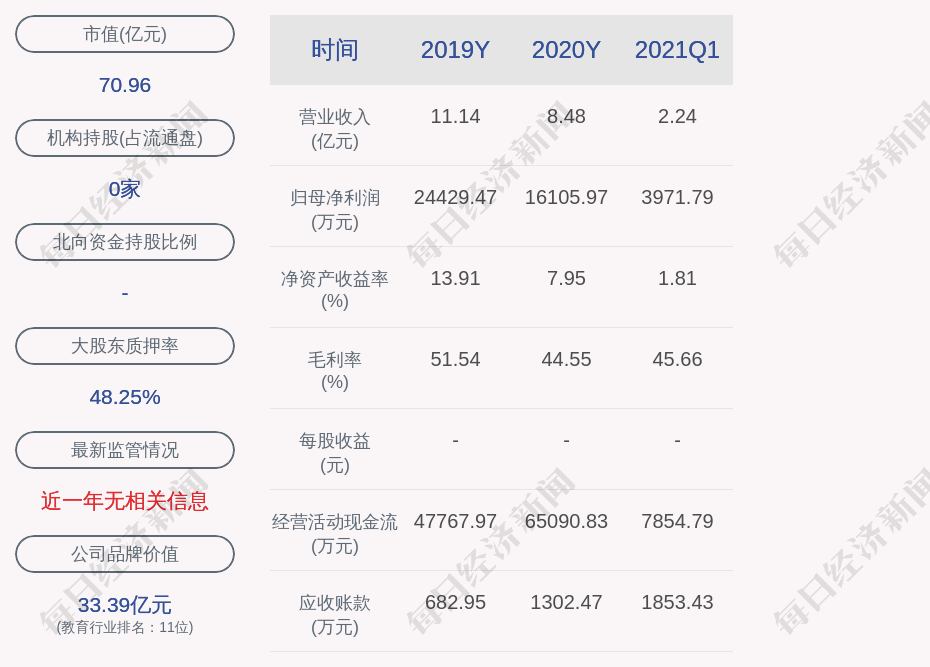Click the brand value 33.39亿元 text
The image size is (930, 667).
pos(125,605)
